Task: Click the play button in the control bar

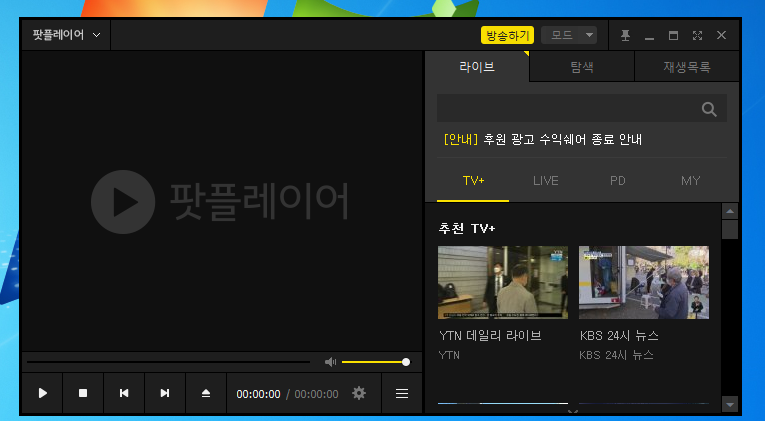Action: (x=42, y=393)
